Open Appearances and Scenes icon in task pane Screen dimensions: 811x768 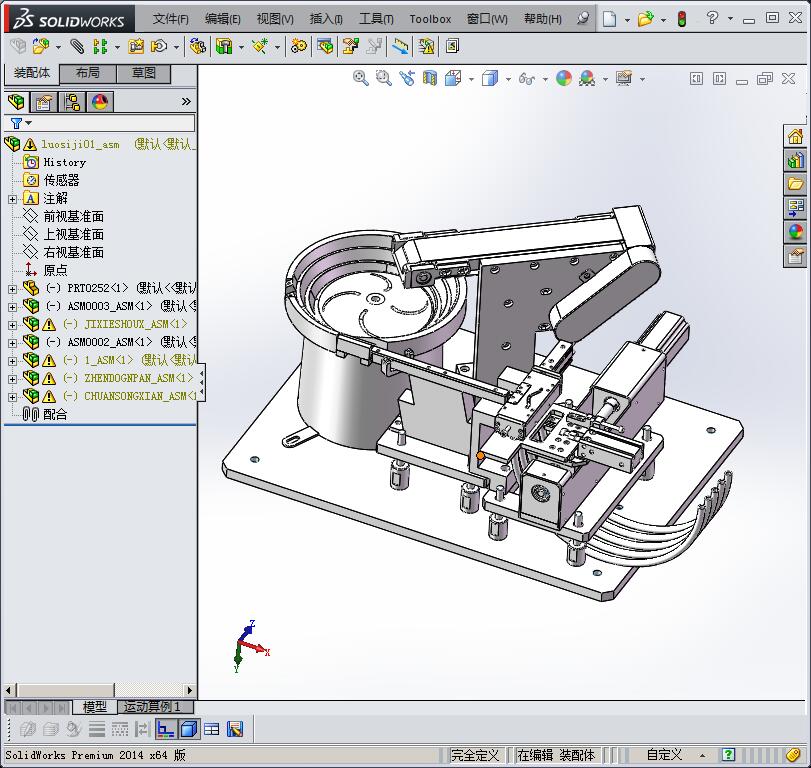(x=795, y=232)
